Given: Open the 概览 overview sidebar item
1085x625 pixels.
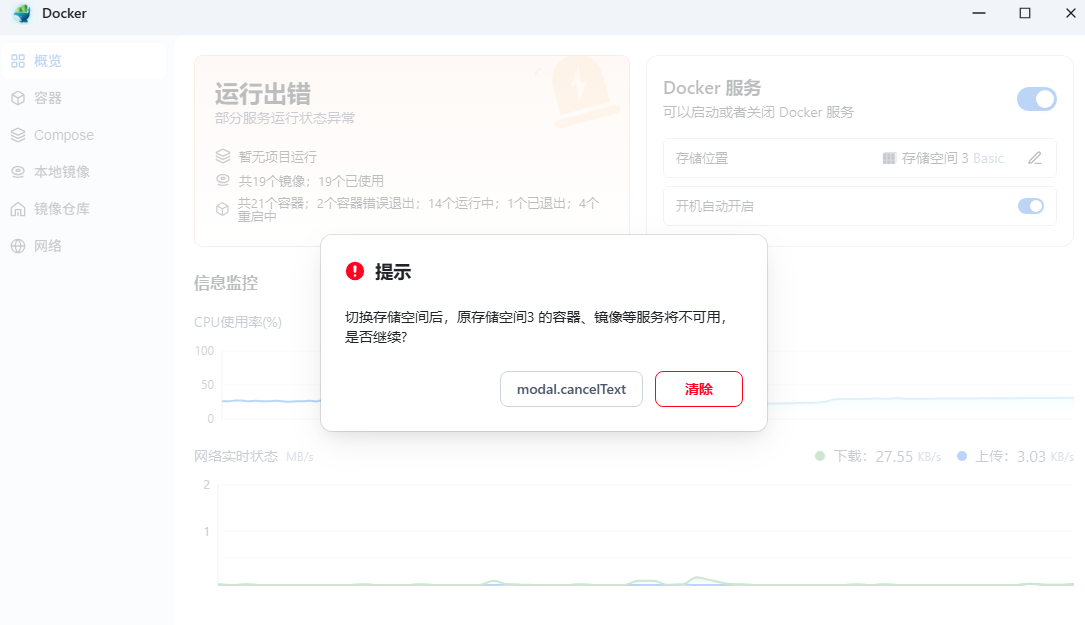Looking at the screenshot, I should coord(83,61).
